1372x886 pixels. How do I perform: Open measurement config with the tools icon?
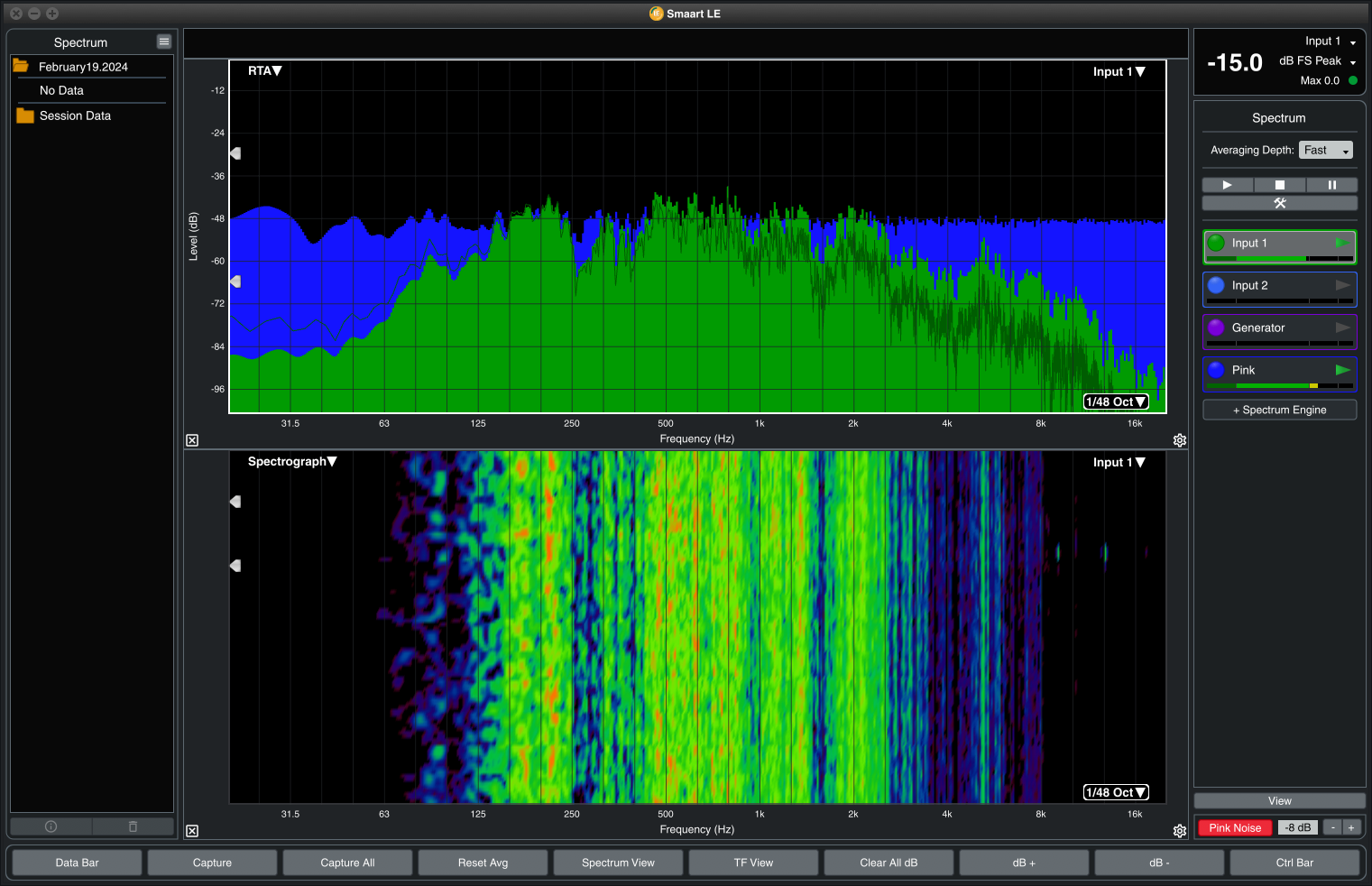(x=1279, y=203)
